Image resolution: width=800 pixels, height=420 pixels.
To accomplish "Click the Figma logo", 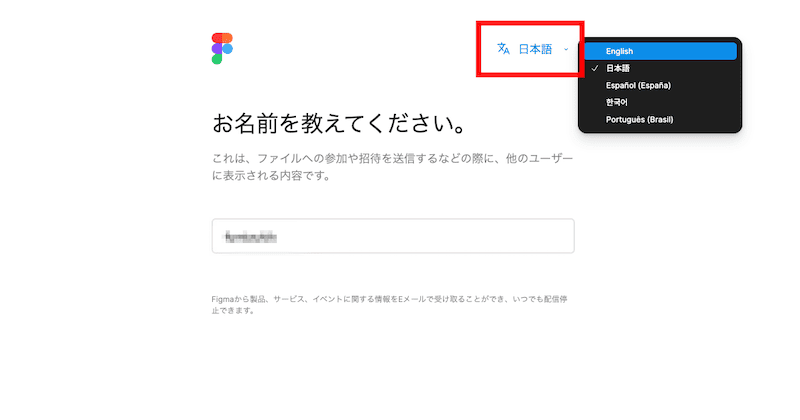I will pos(222,48).
